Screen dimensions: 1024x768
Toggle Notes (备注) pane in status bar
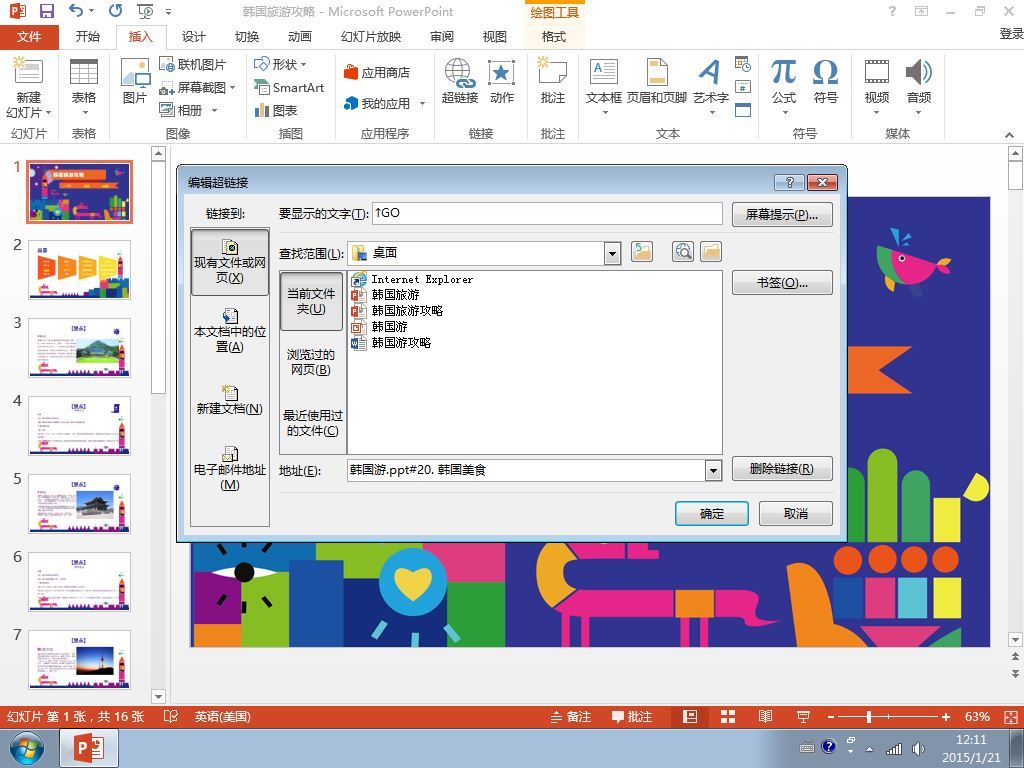tap(571, 716)
